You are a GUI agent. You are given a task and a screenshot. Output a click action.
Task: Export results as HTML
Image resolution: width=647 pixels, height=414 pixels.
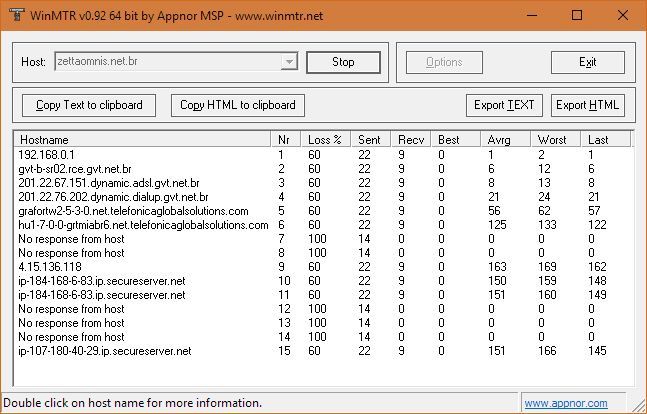(588, 105)
